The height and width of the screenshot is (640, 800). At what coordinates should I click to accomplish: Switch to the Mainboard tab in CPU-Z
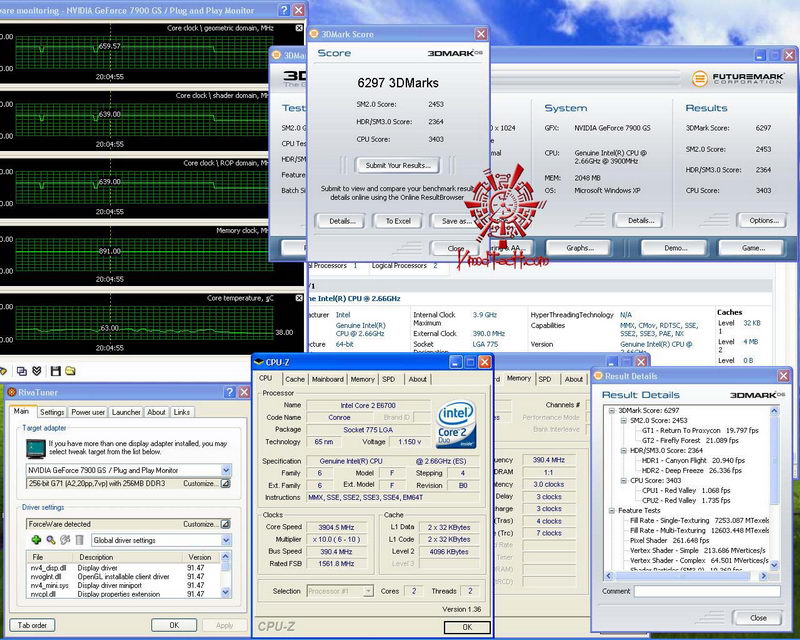[x=327, y=379]
